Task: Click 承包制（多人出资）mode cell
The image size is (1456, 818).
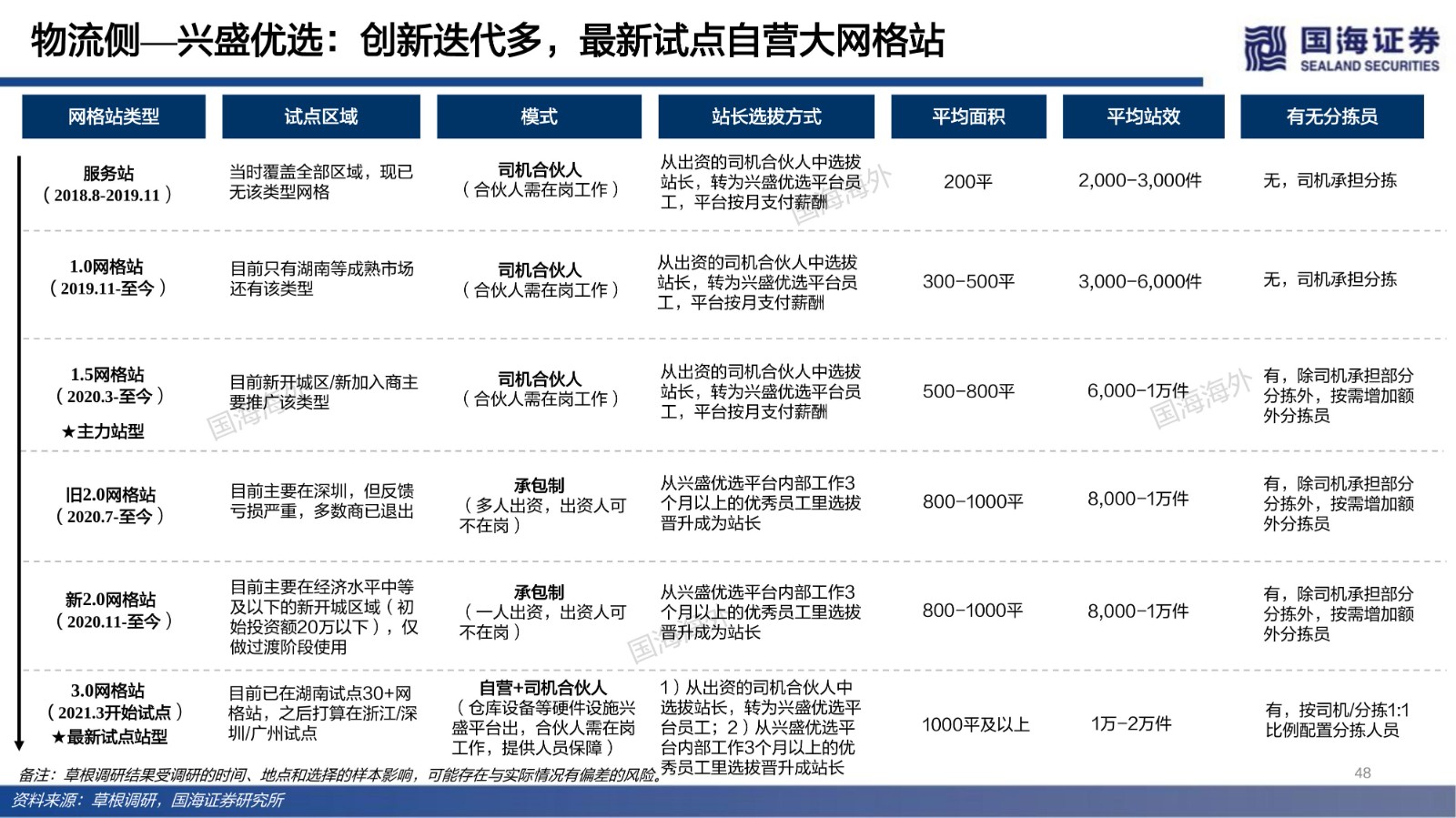Action: [543, 506]
